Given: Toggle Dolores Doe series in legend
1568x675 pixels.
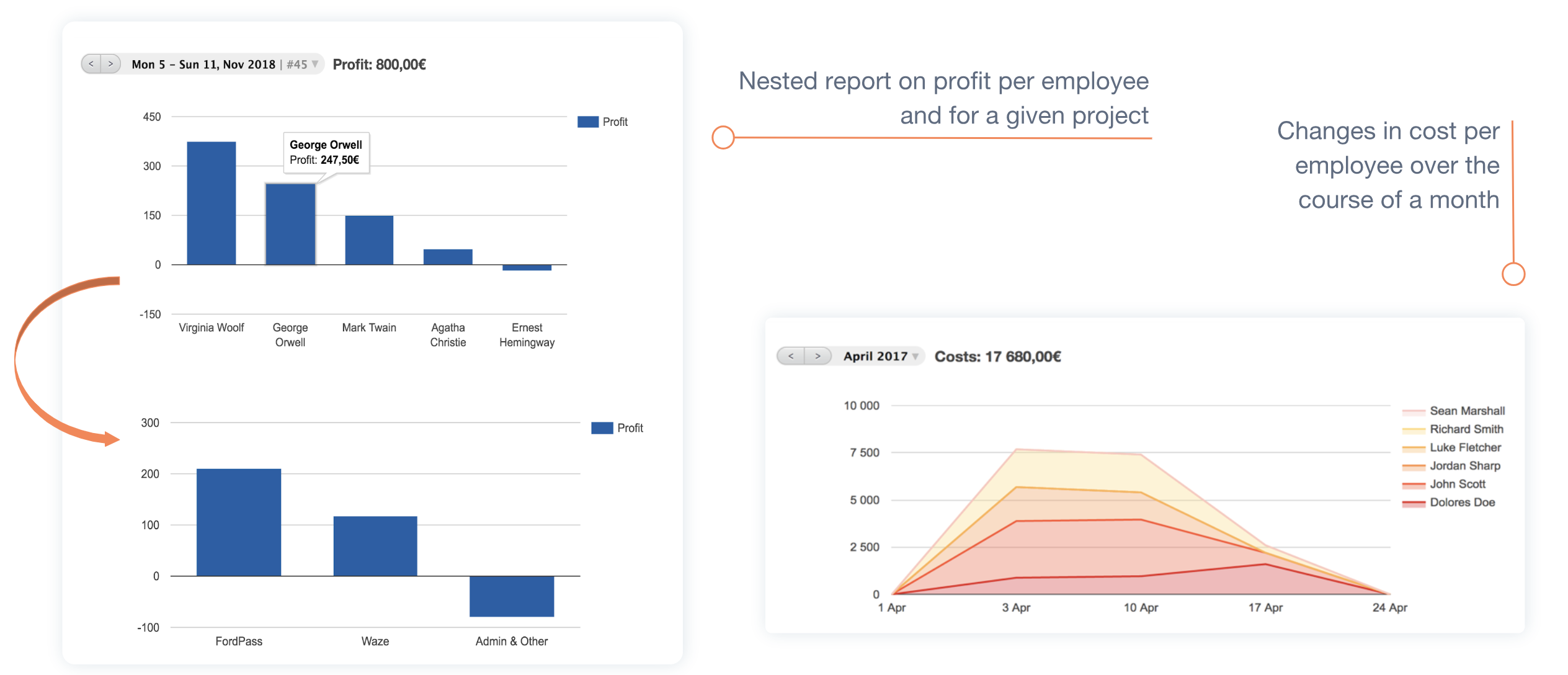Looking at the screenshot, I should click(1448, 503).
